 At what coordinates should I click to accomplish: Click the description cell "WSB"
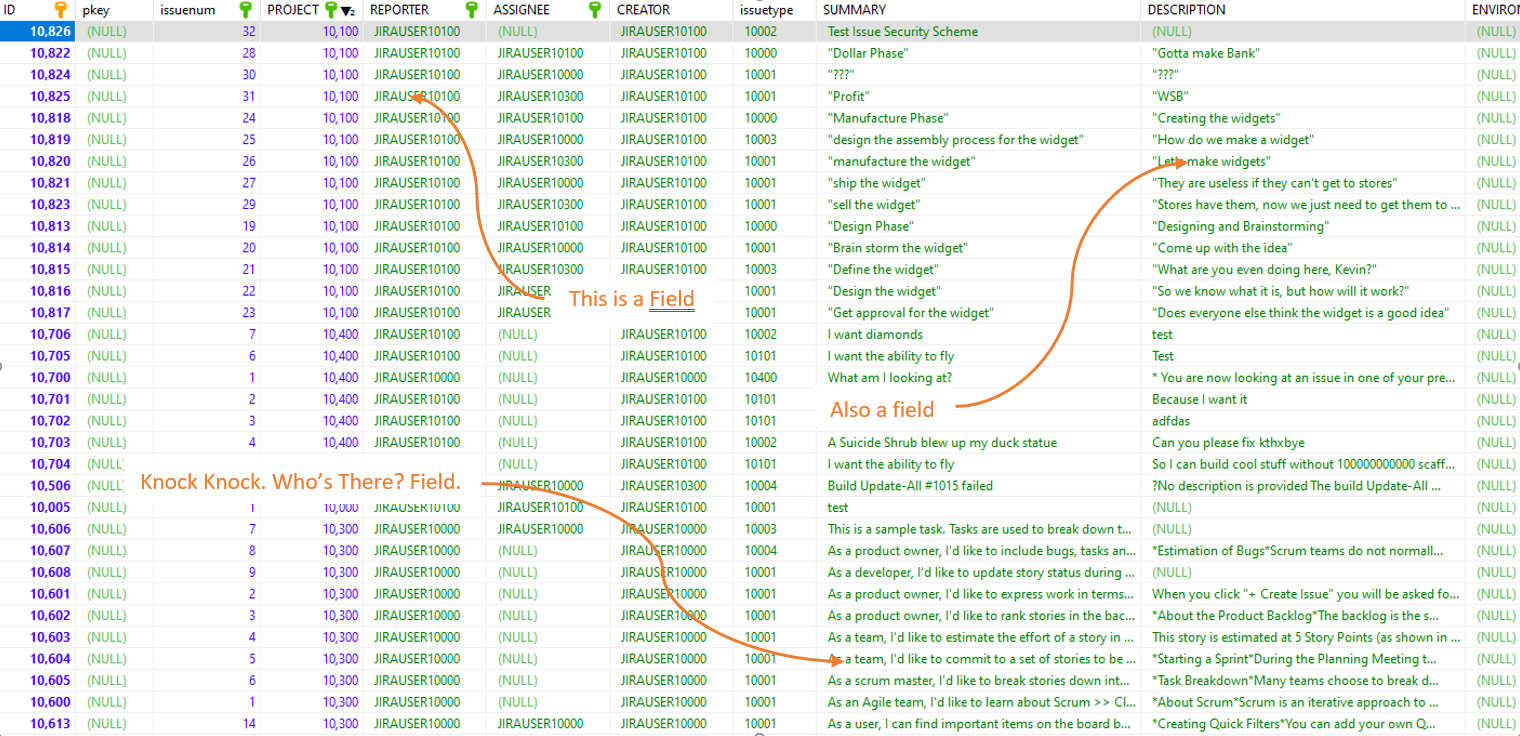click(1170, 96)
